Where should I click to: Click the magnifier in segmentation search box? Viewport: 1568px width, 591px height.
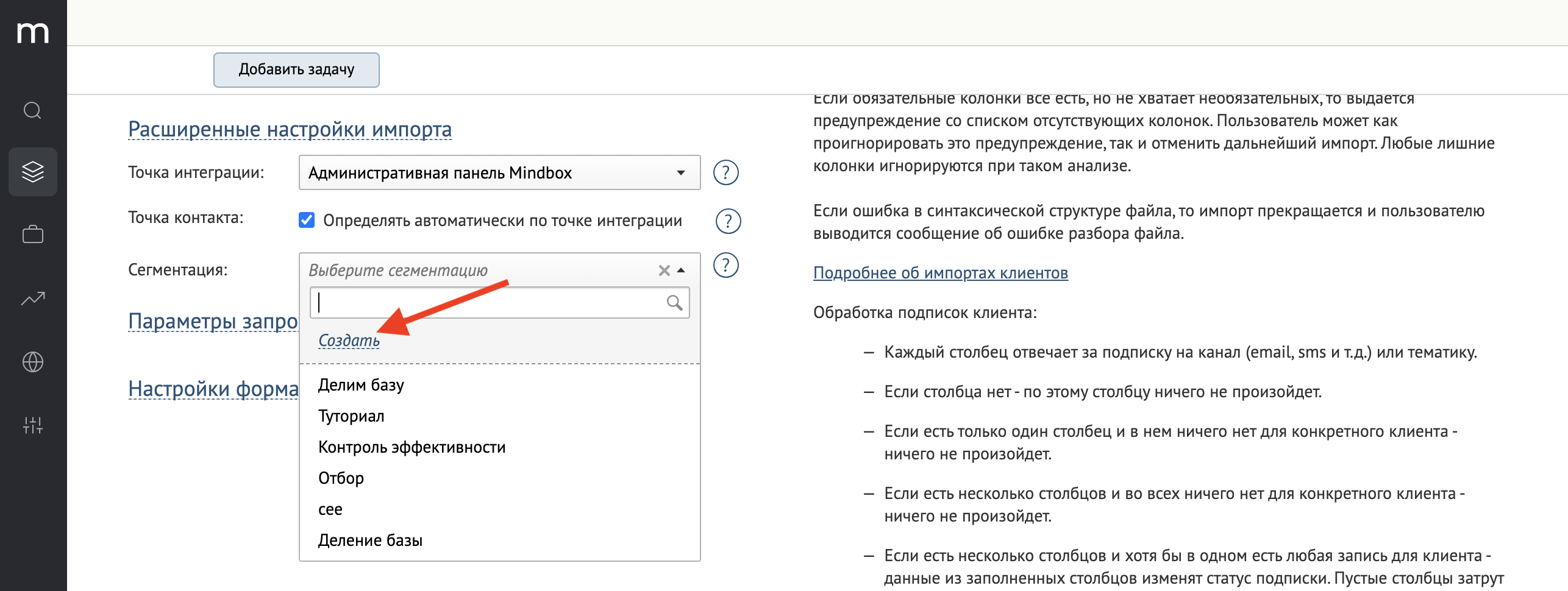674,303
